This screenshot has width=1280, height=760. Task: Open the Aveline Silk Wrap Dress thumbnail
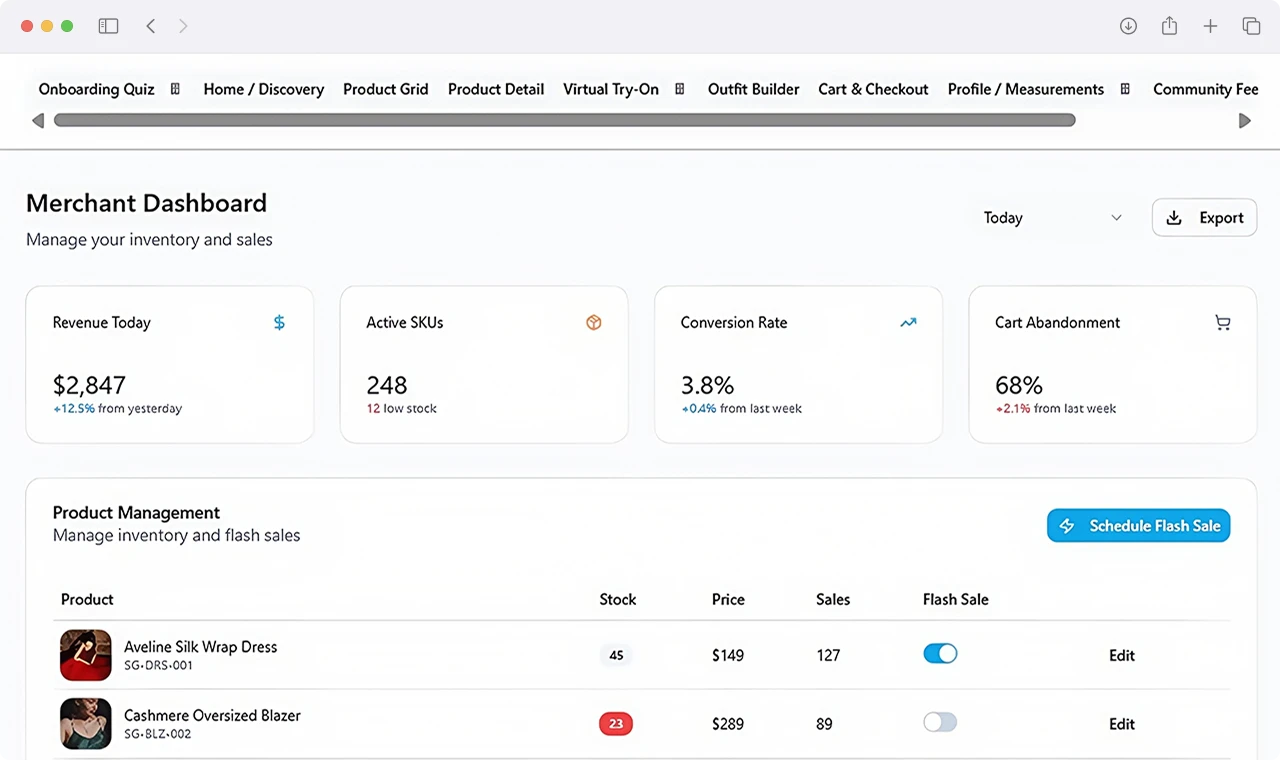(x=86, y=655)
